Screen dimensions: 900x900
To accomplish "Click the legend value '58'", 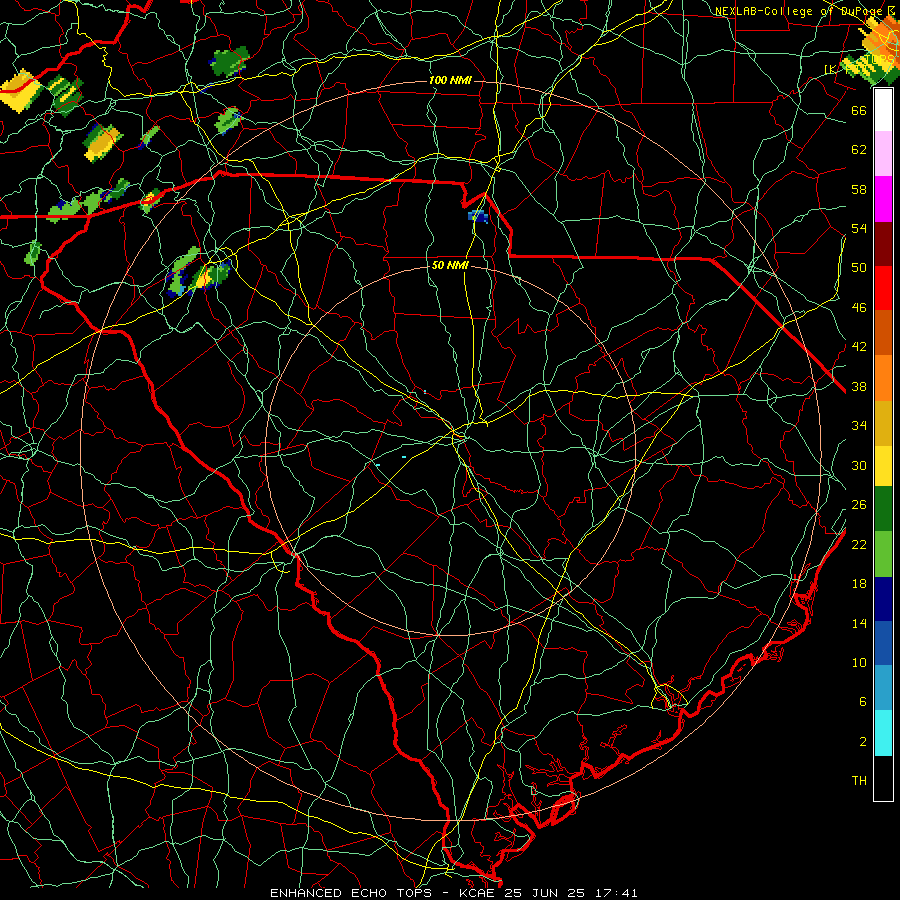I will pyautogui.click(x=859, y=189).
